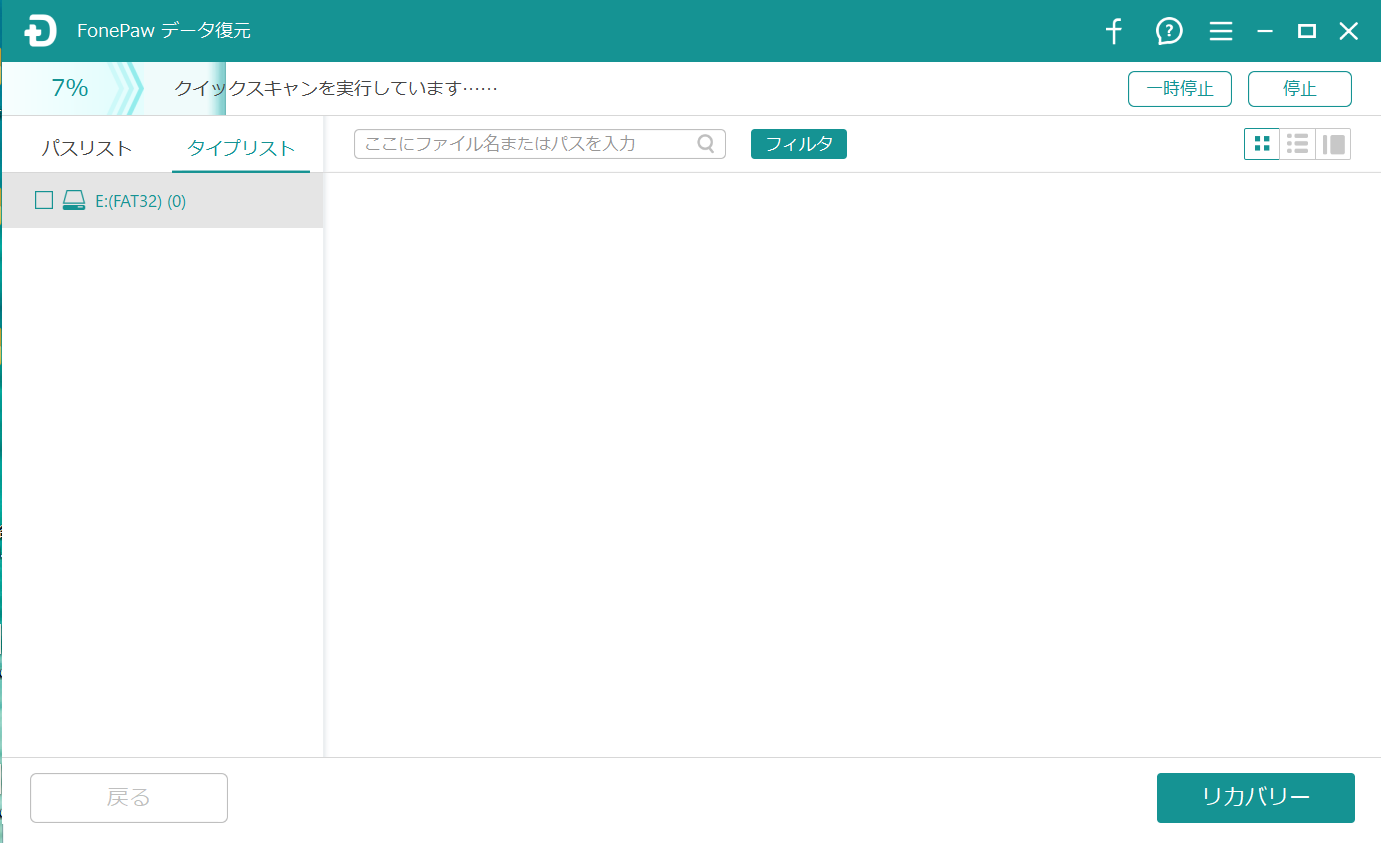Switch to list view layout
This screenshot has height=843, width=1381.
pyautogui.click(x=1298, y=144)
